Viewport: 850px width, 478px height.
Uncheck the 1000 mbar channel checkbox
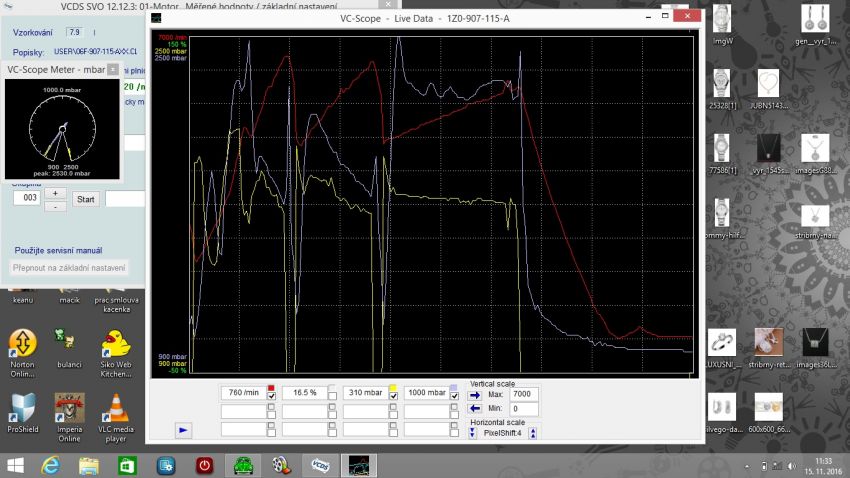coord(454,396)
